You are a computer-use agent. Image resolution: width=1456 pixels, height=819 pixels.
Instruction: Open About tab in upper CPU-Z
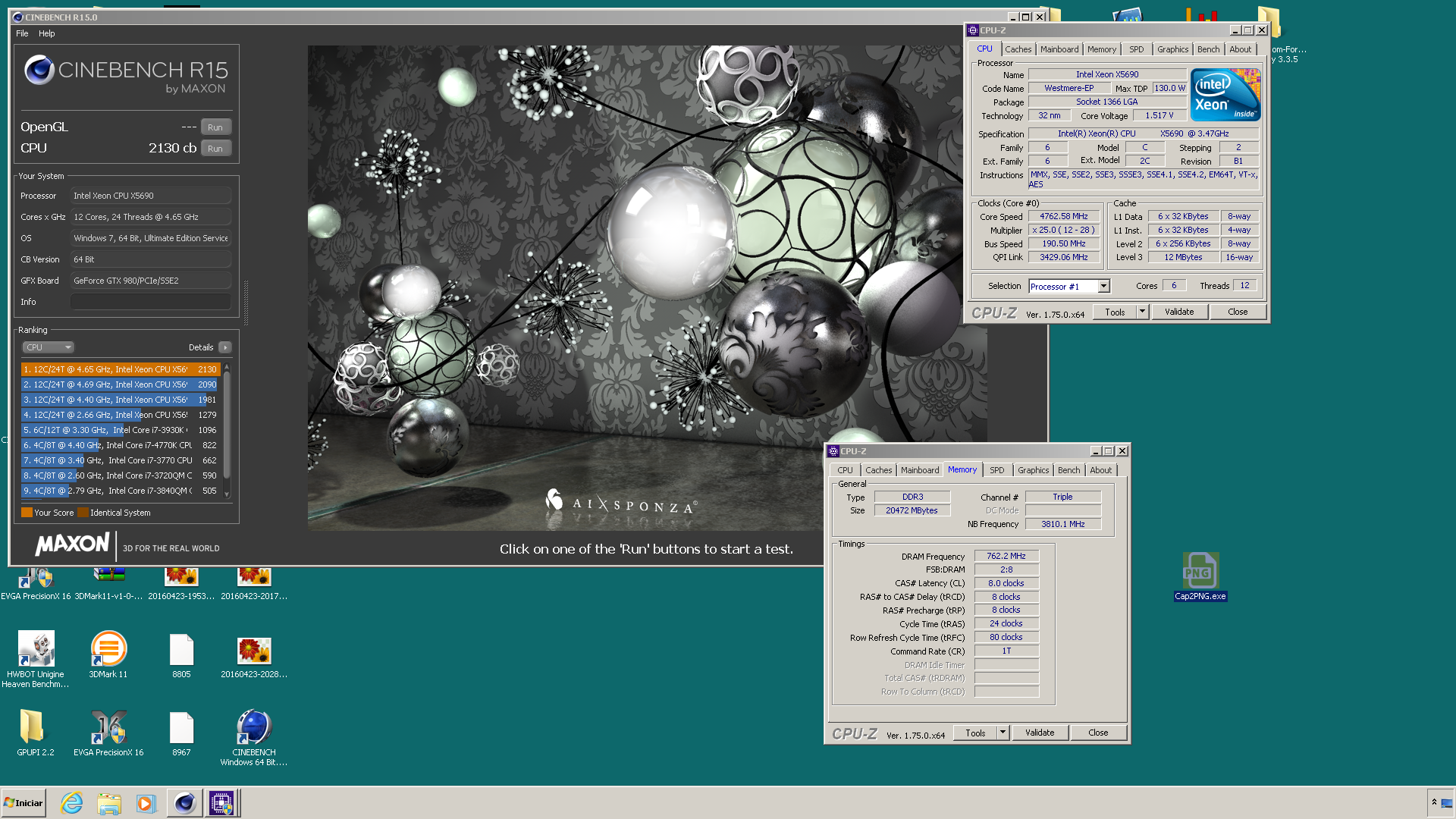click(x=1240, y=49)
